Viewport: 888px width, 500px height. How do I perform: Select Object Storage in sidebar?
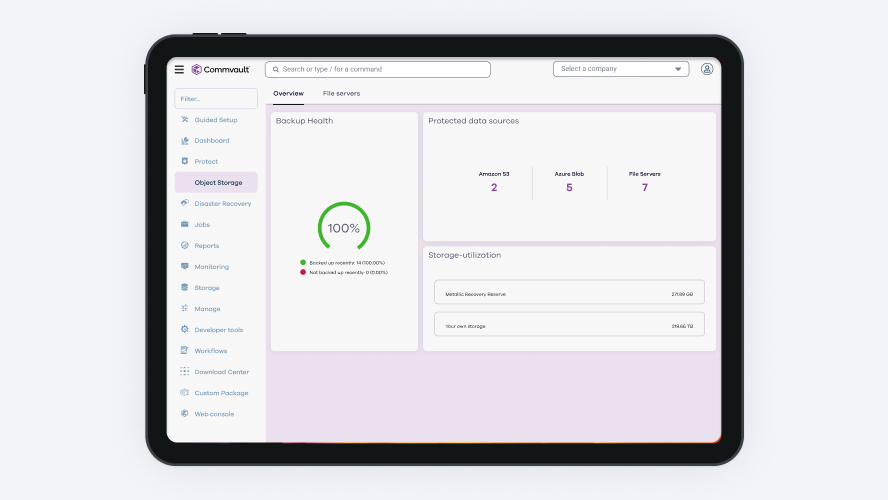(216, 182)
